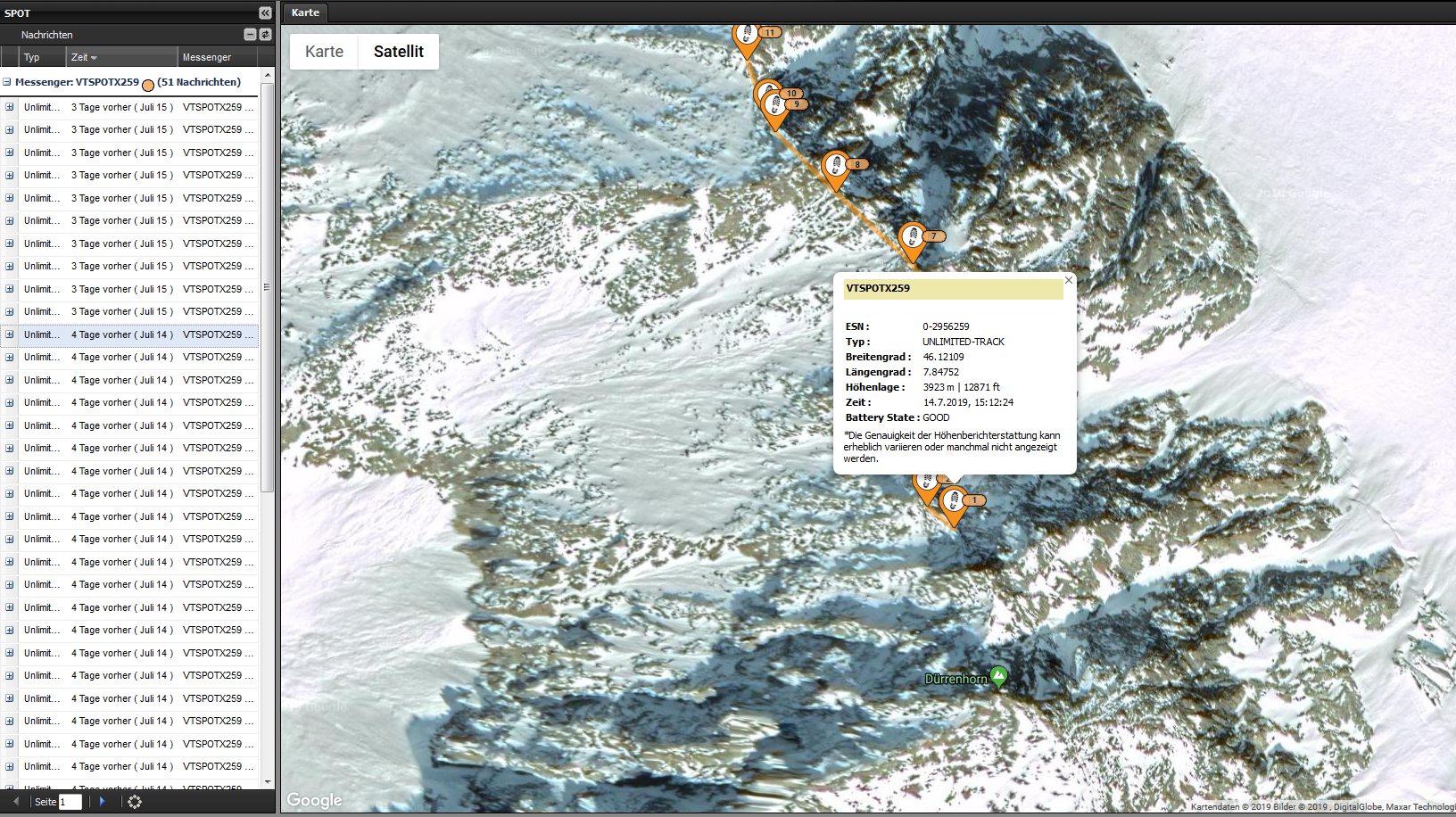Select the Breitengrad value 46.12109
The width and height of the screenshot is (1456, 817).
click(943, 357)
